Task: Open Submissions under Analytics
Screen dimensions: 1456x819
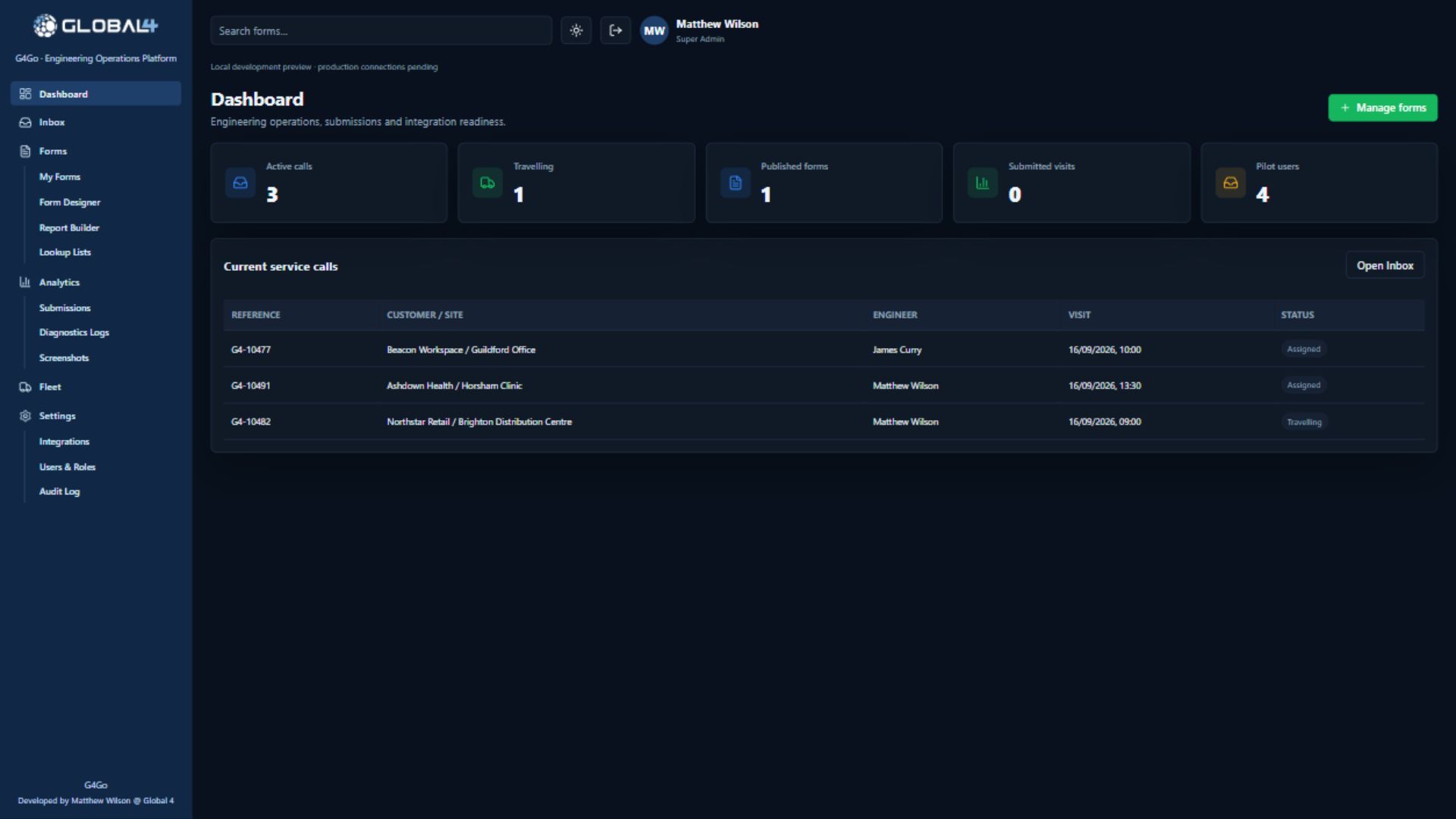Action: (x=64, y=308)
